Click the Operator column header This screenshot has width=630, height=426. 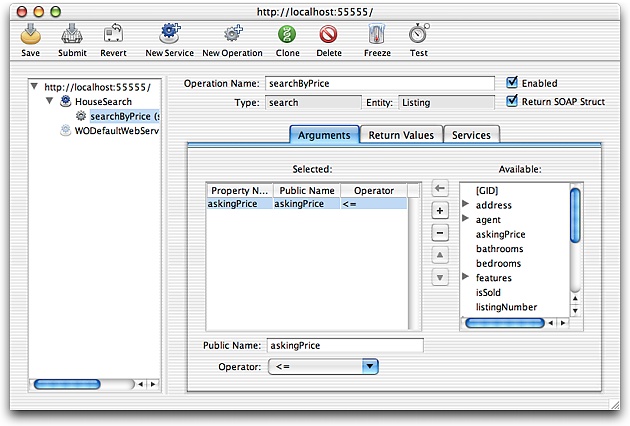point(374,190)
